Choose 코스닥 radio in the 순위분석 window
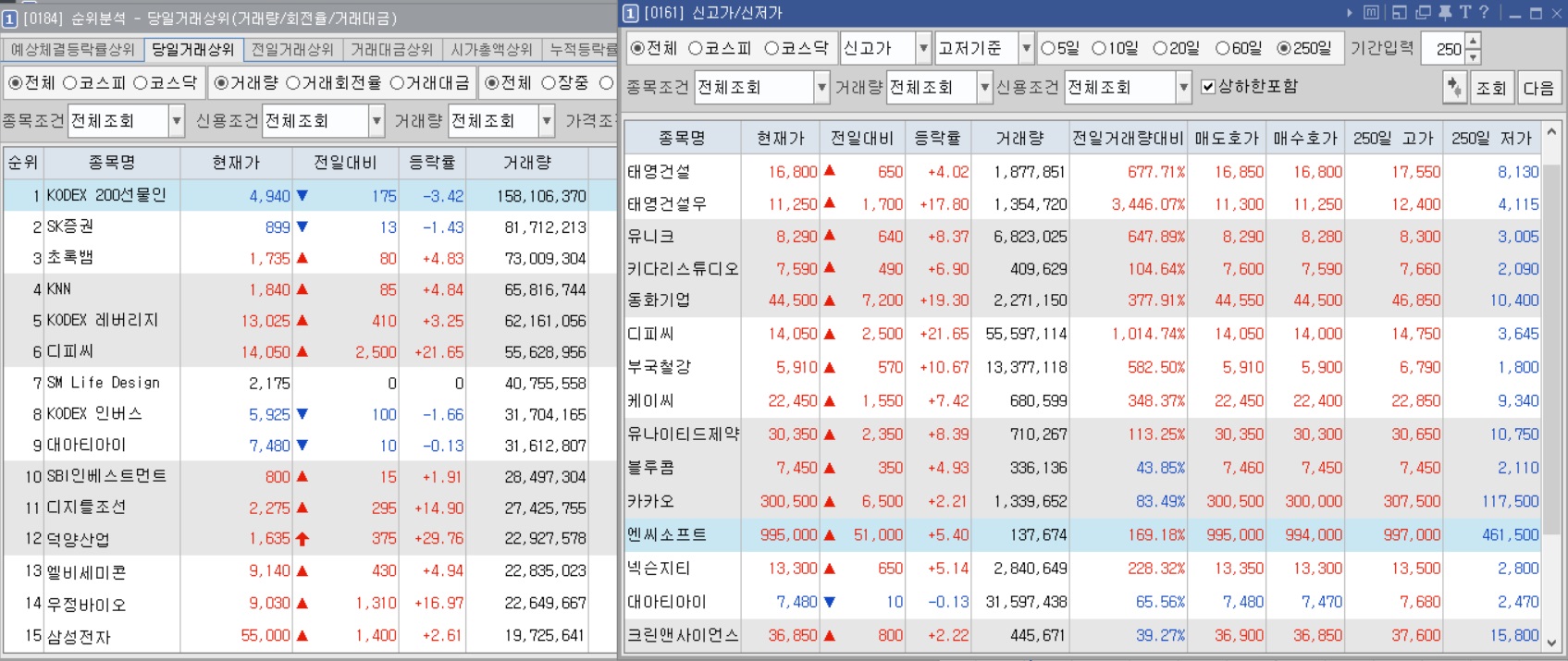The height and width of the screenshot is (661, 1568). [141, 83]
